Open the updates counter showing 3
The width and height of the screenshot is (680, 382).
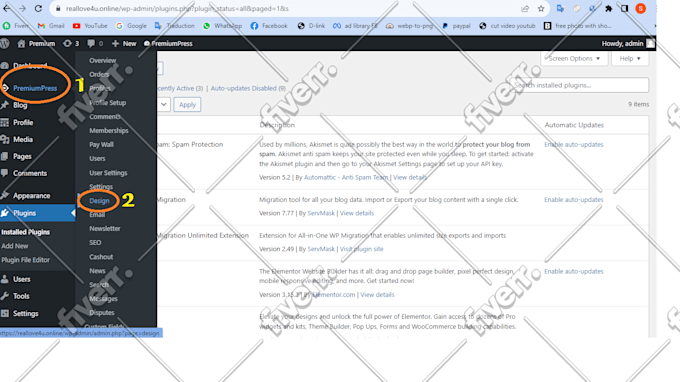click(71, 43)
